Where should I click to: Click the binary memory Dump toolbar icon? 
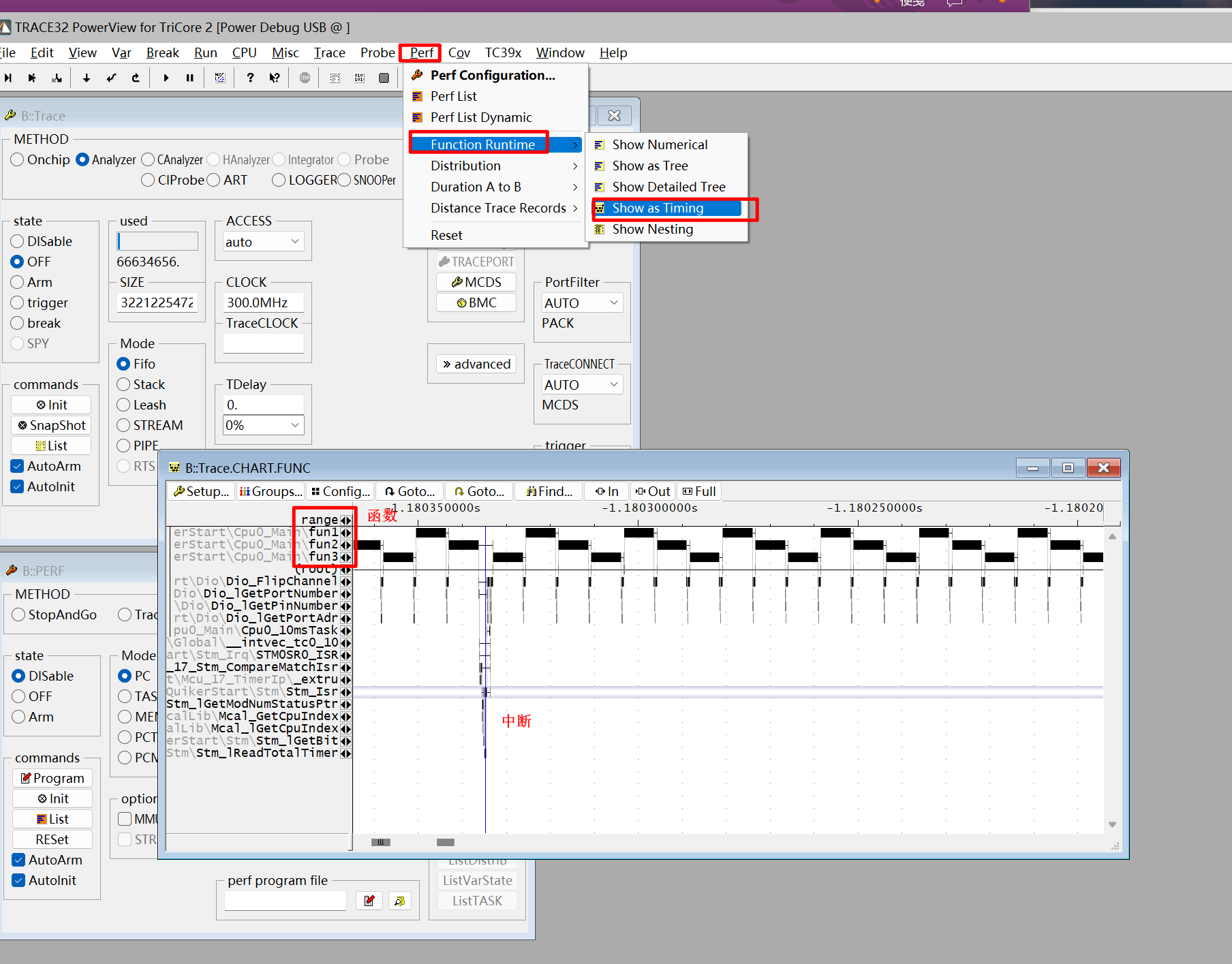359,78
